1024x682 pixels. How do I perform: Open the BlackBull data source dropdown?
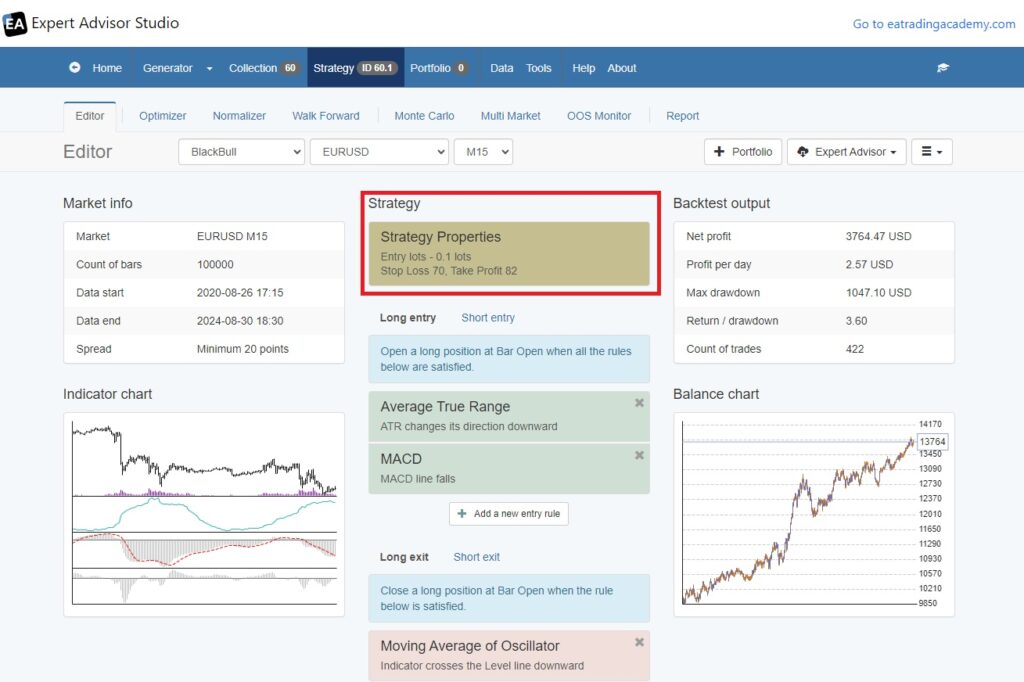(242, 152)
